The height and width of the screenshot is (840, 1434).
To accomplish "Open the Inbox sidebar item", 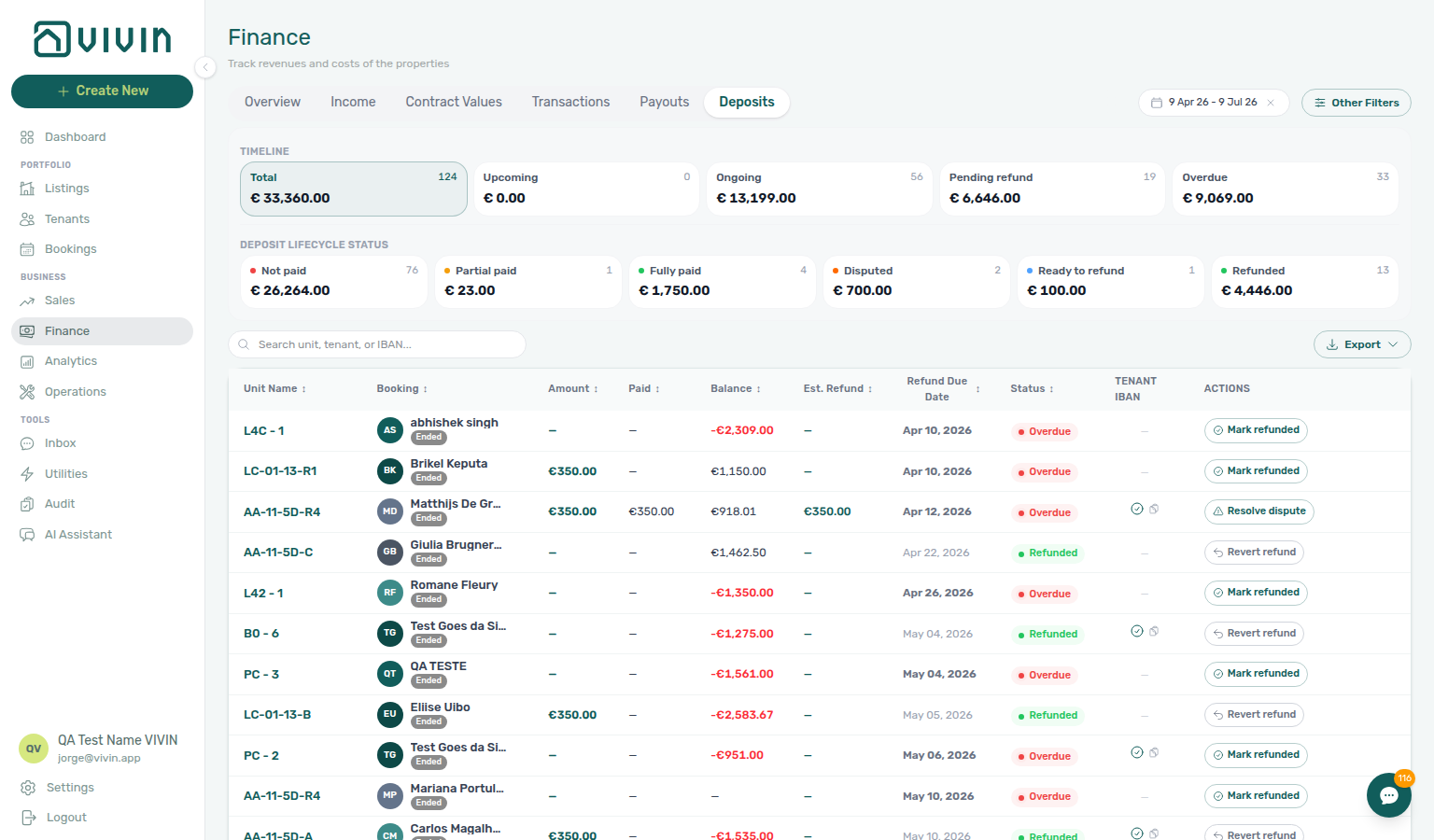I will click(102, 443).
